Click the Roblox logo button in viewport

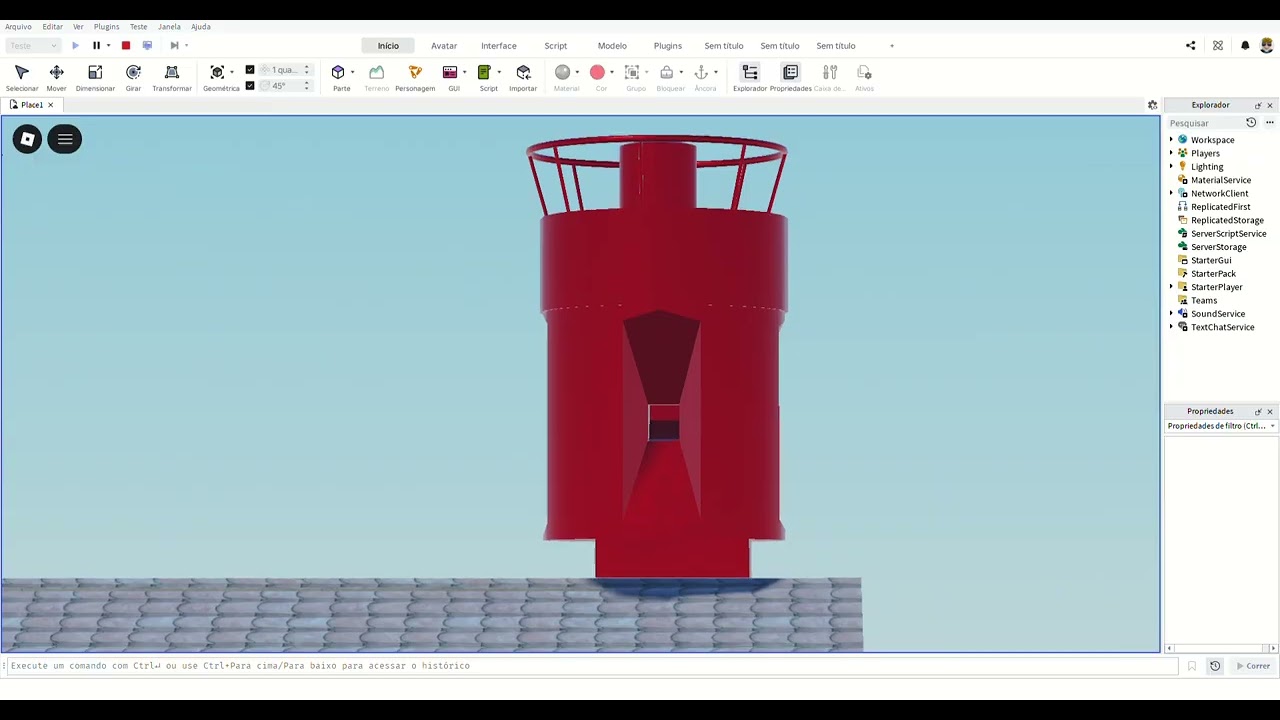tap(28, 139)
